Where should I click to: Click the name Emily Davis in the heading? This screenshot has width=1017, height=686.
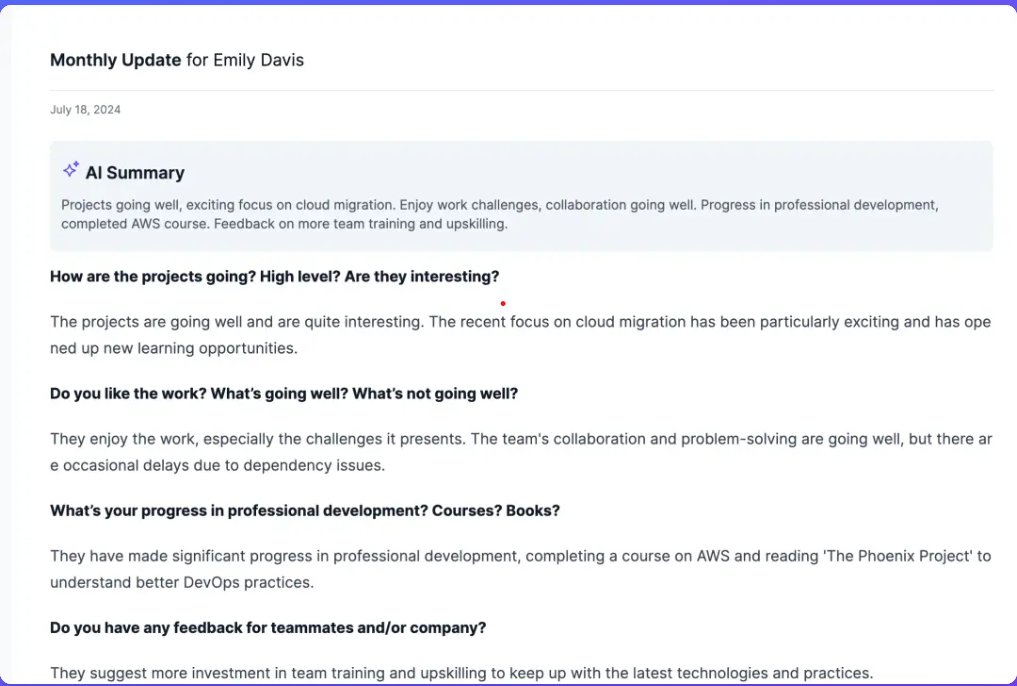pos(260,60)
